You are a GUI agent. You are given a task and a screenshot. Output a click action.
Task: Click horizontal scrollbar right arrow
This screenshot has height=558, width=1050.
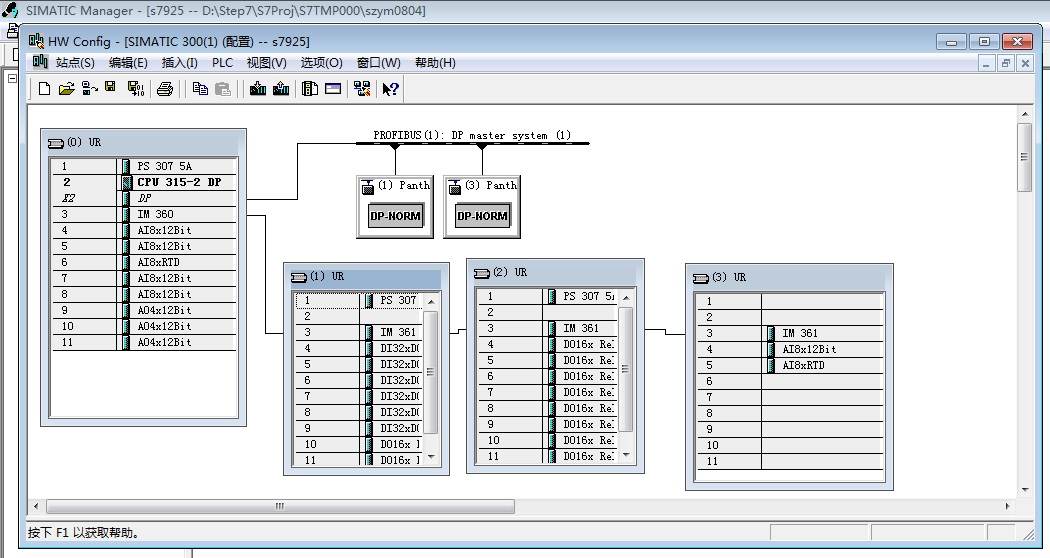pyautogui.click(x=1008, y=506)
